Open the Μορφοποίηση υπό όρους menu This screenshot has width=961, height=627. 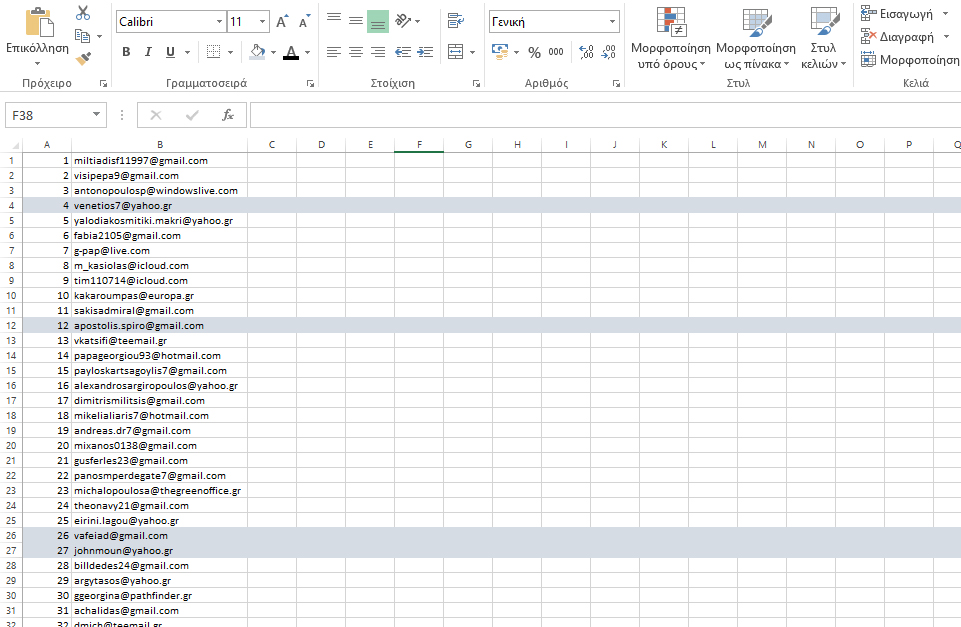point(670,40)
